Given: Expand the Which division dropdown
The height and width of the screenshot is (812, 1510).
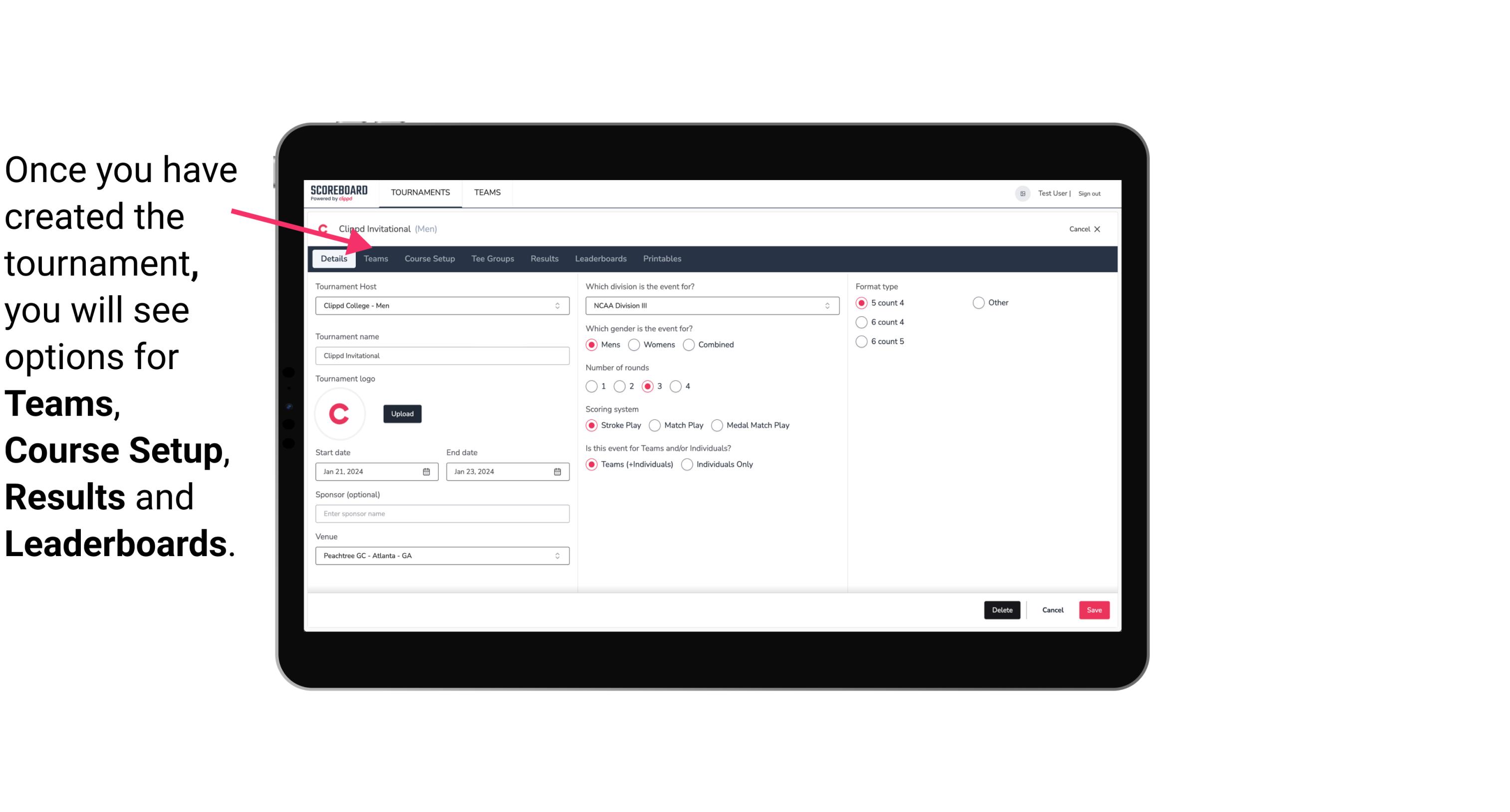Looking at the screenshot, I should point(824,305).
